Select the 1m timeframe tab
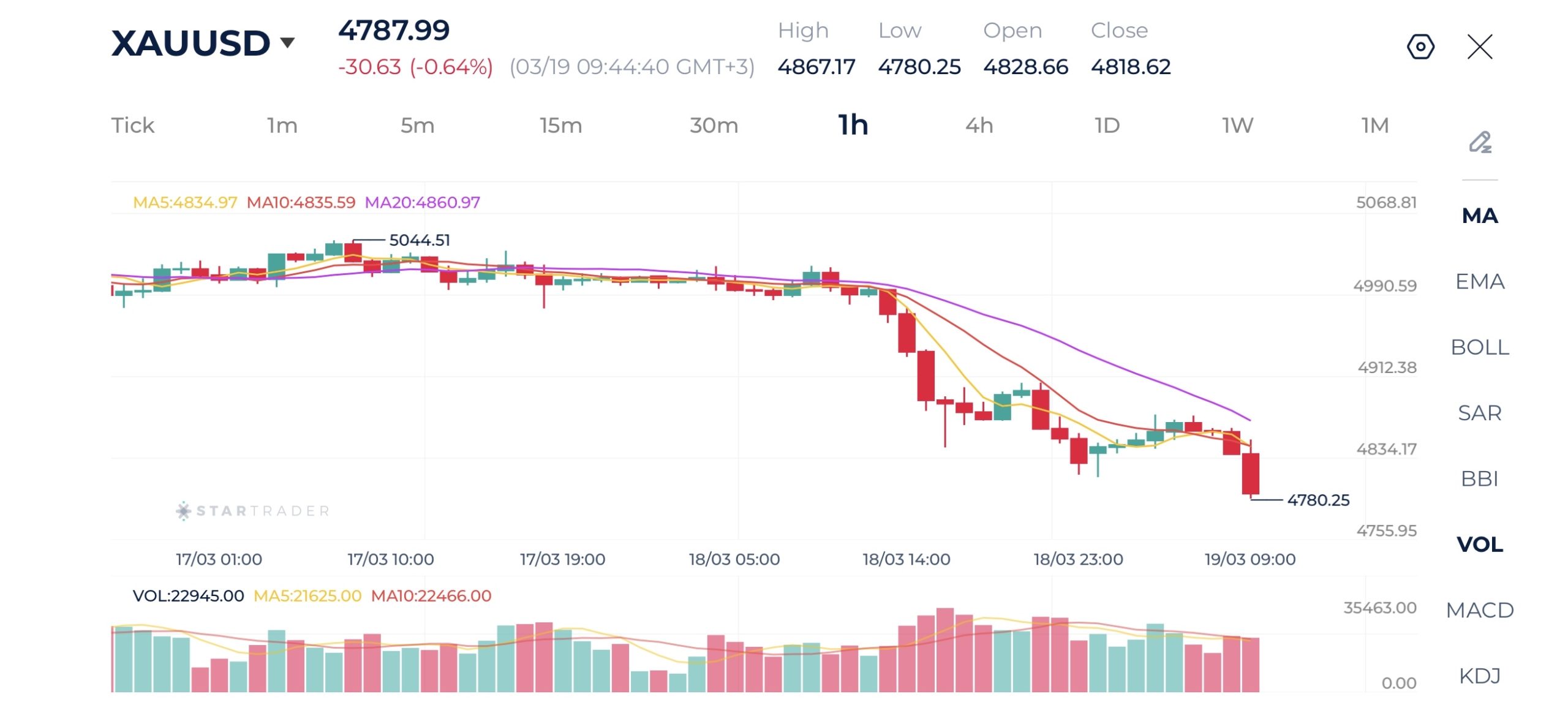This screenshot has height=721, width=1568. [282, 126]
